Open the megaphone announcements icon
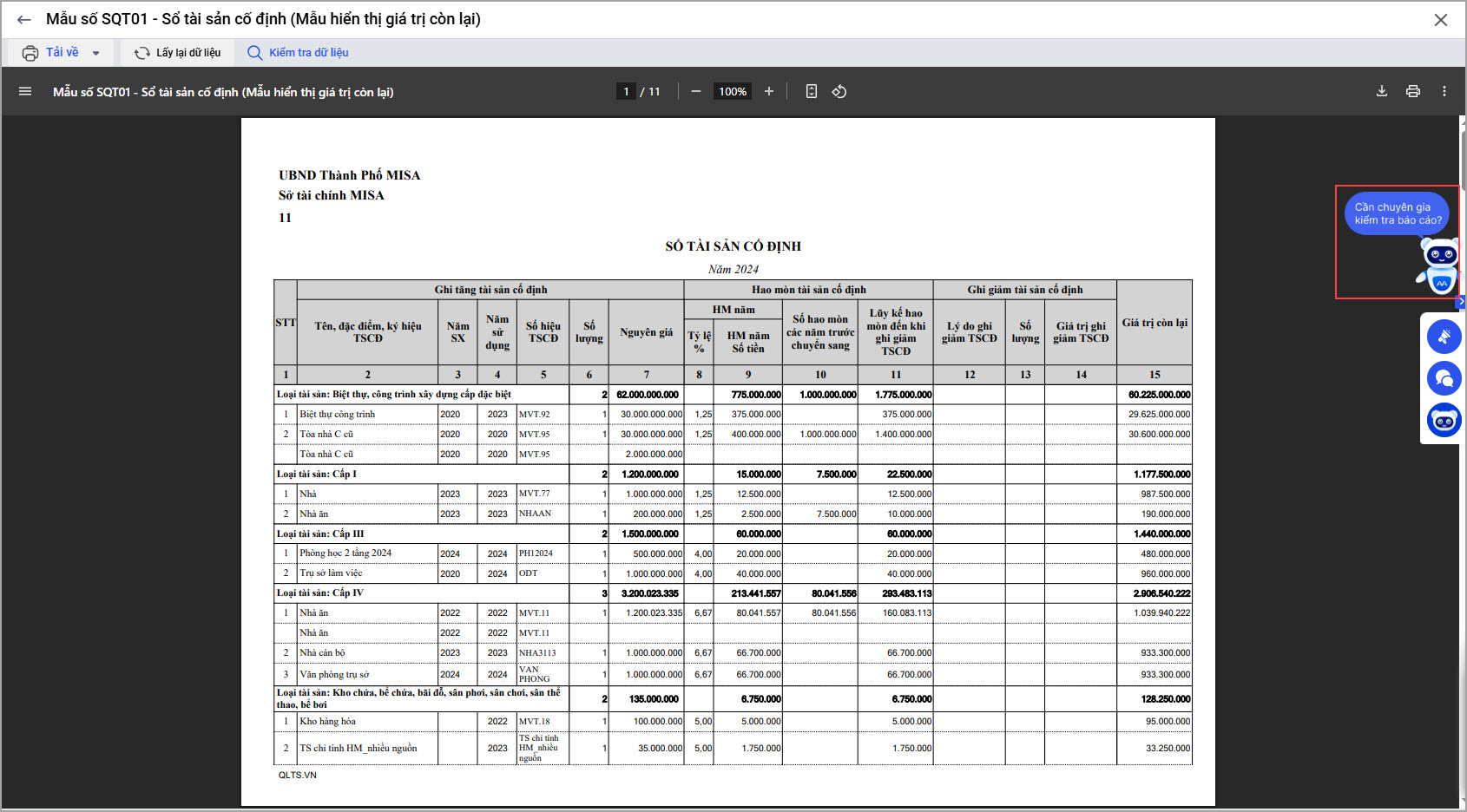 tap(1444, 337)
